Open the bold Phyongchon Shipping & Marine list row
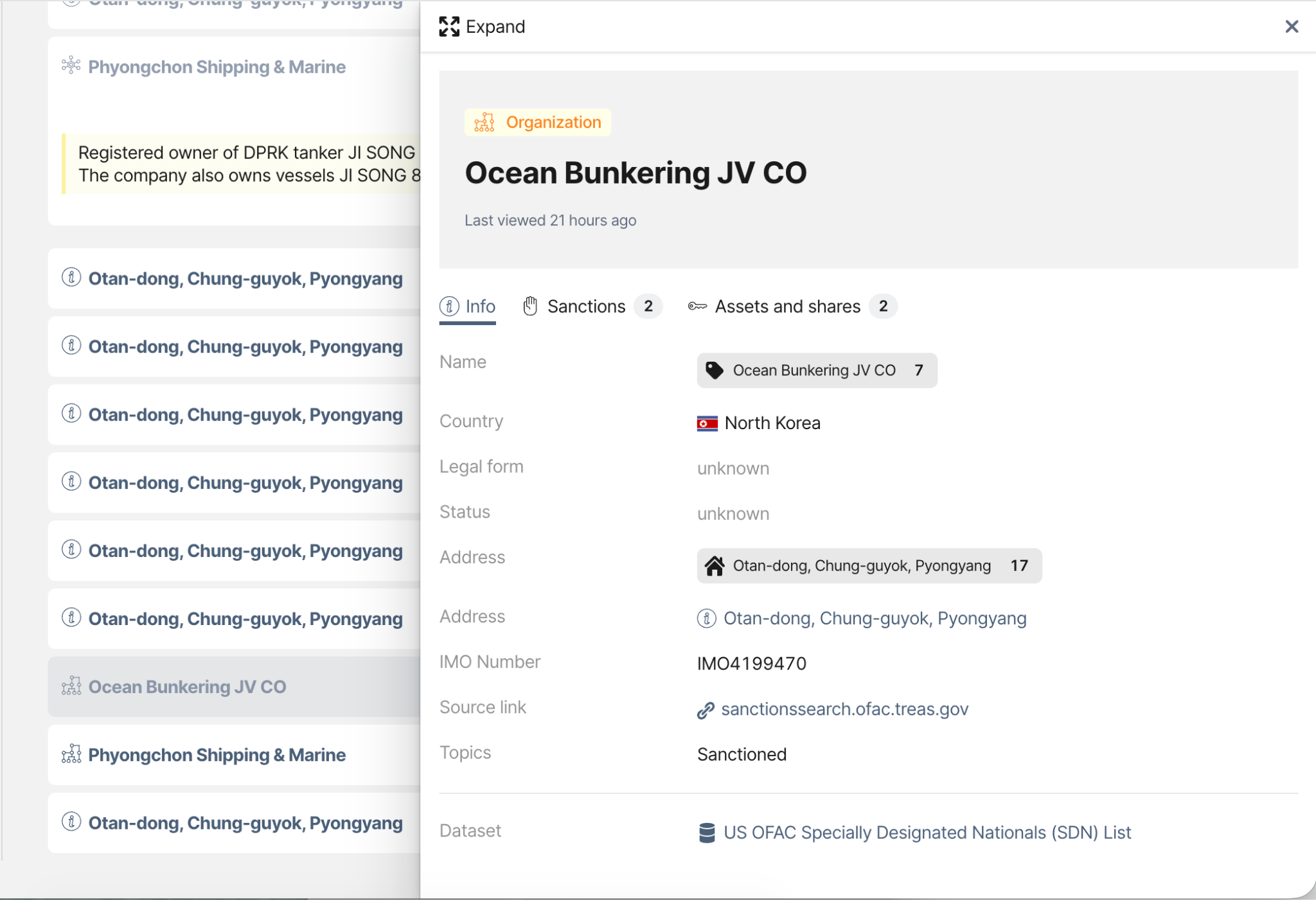1316x900 pixels. coord(234,755)
